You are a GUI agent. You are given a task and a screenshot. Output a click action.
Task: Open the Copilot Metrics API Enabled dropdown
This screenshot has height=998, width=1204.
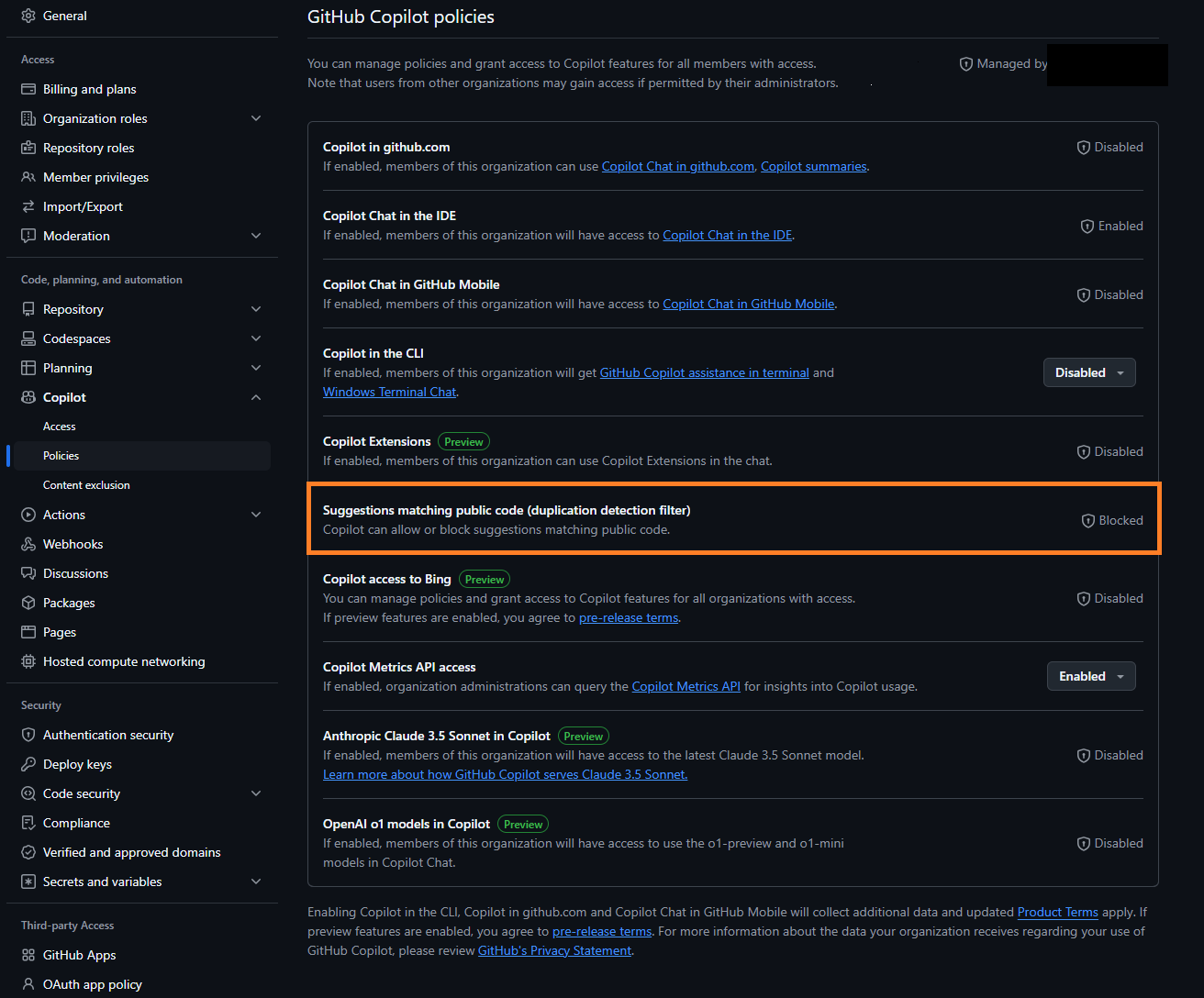(1091, 676)
